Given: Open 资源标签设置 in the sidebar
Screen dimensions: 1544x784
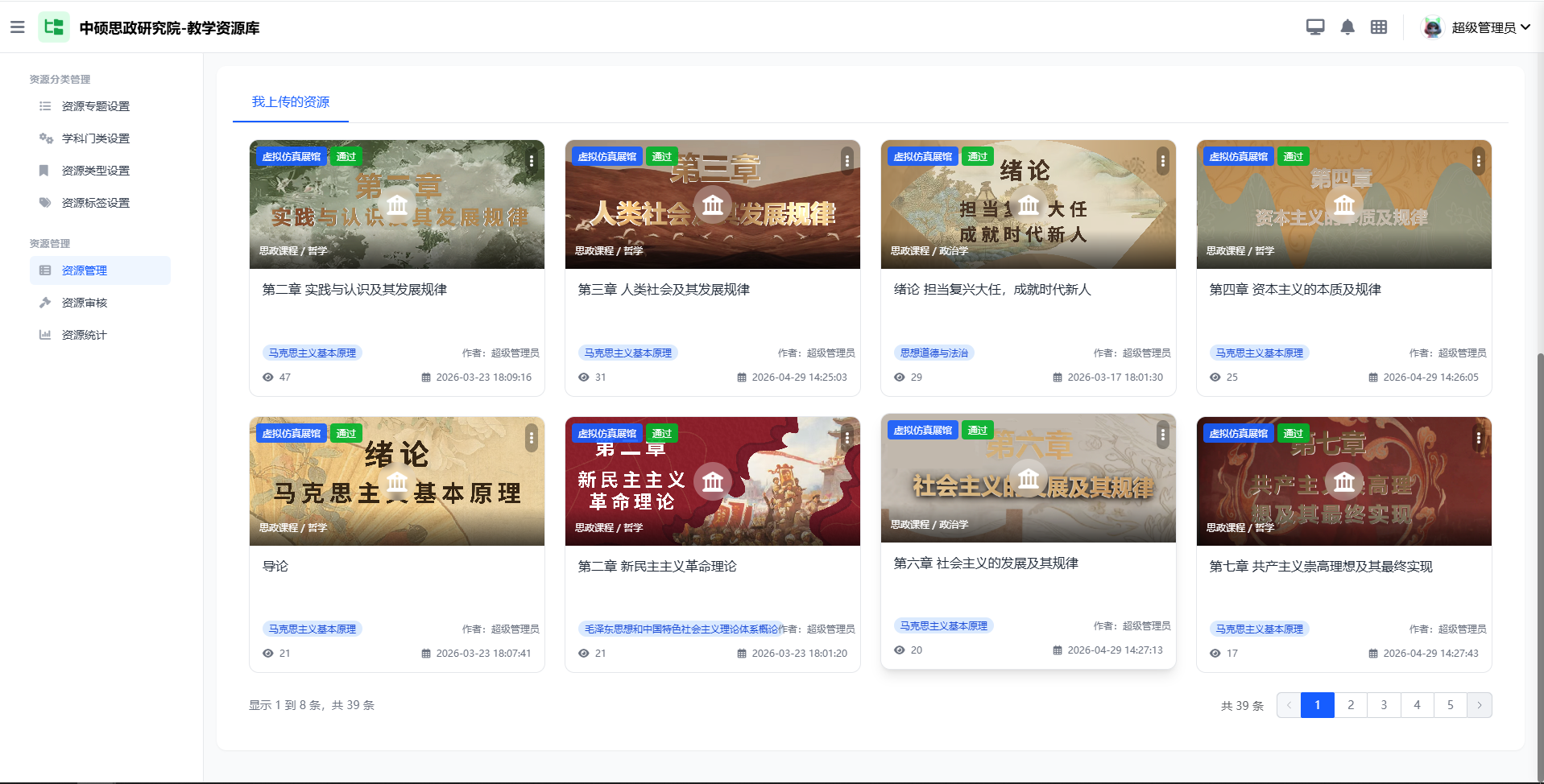Looking at the screenshot, I should pyautogui.click(x=96, y=203).
